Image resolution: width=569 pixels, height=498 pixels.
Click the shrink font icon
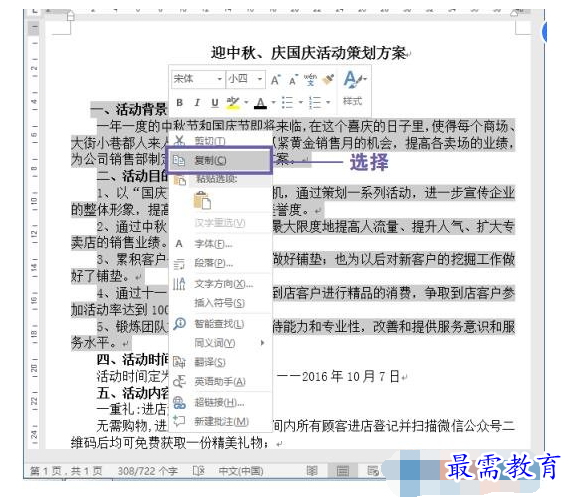point(293,80)
